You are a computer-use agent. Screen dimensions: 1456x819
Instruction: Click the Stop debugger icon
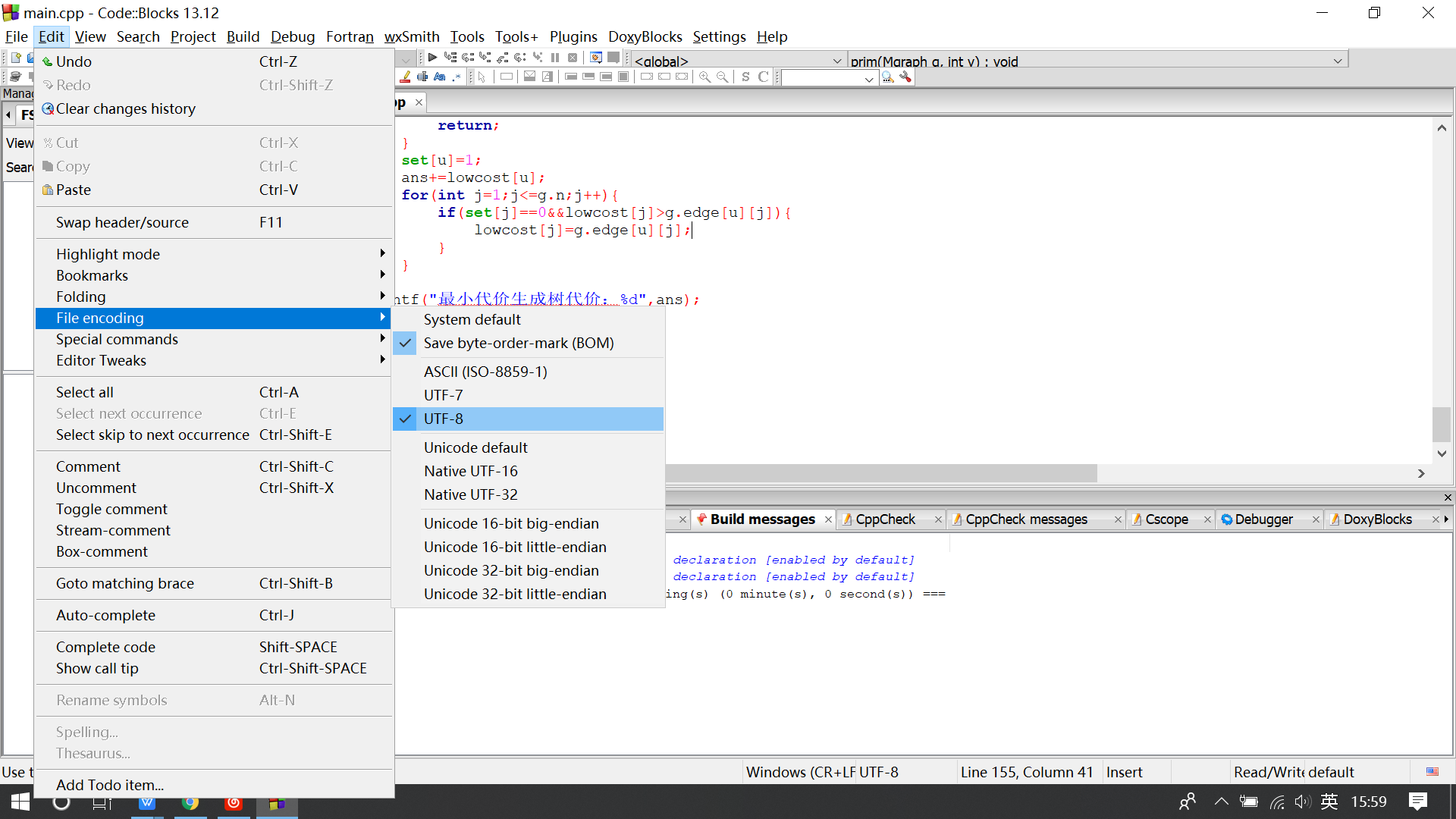point(573,58)
